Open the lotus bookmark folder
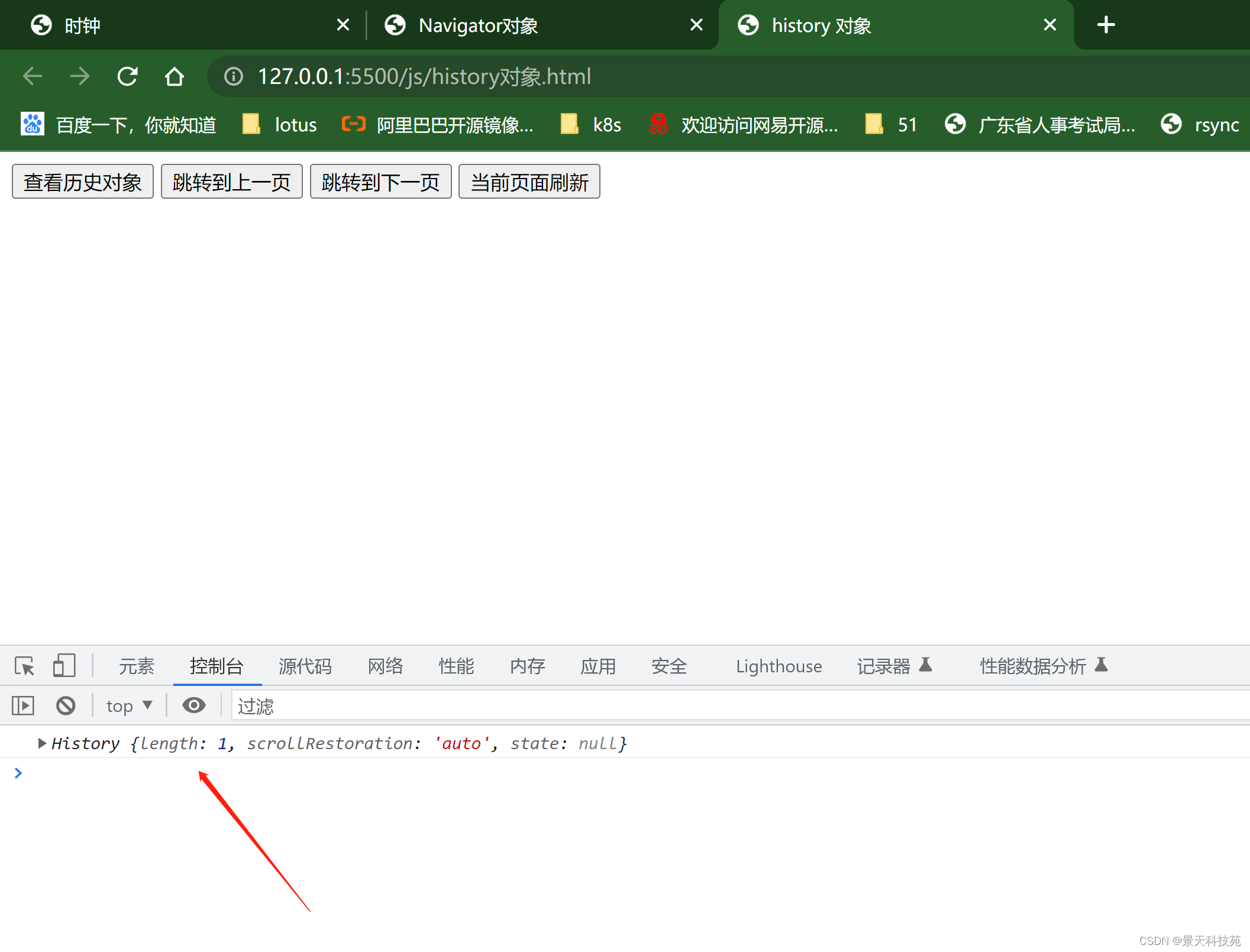The image size is (1250, 952). 280,125
